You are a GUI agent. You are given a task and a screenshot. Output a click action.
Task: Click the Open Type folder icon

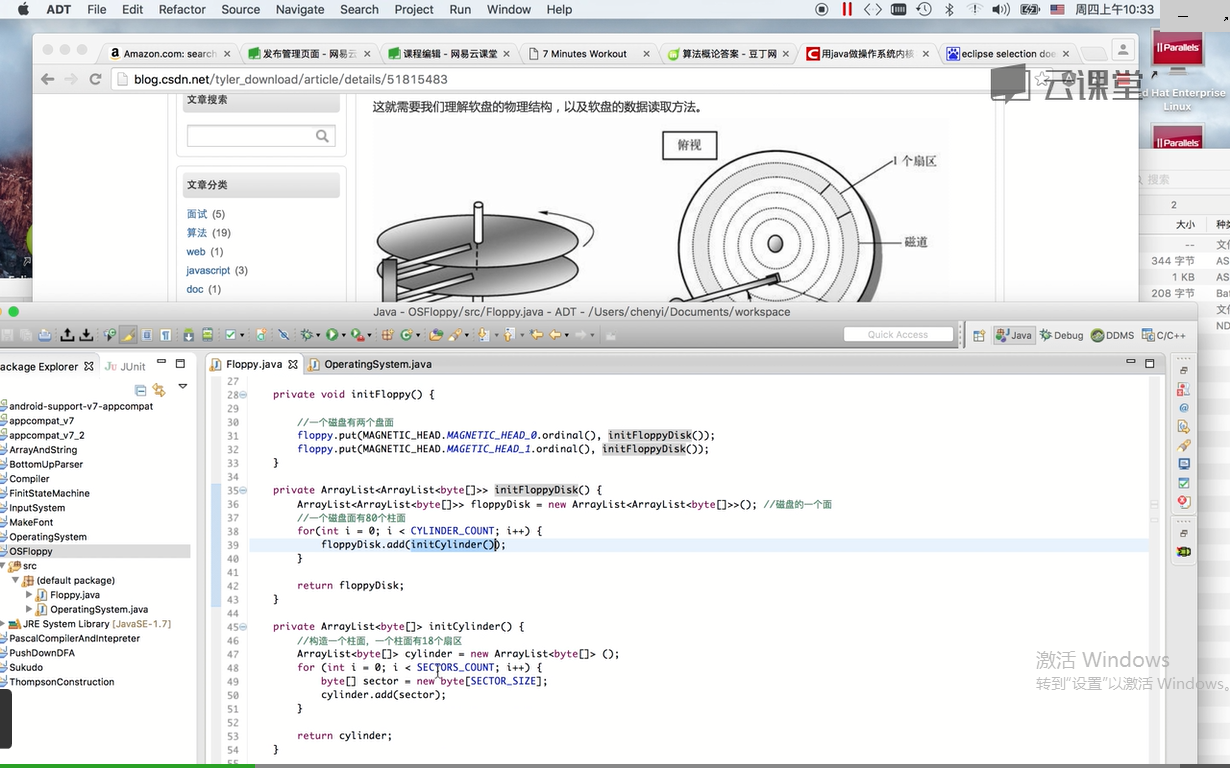[435, 335]
